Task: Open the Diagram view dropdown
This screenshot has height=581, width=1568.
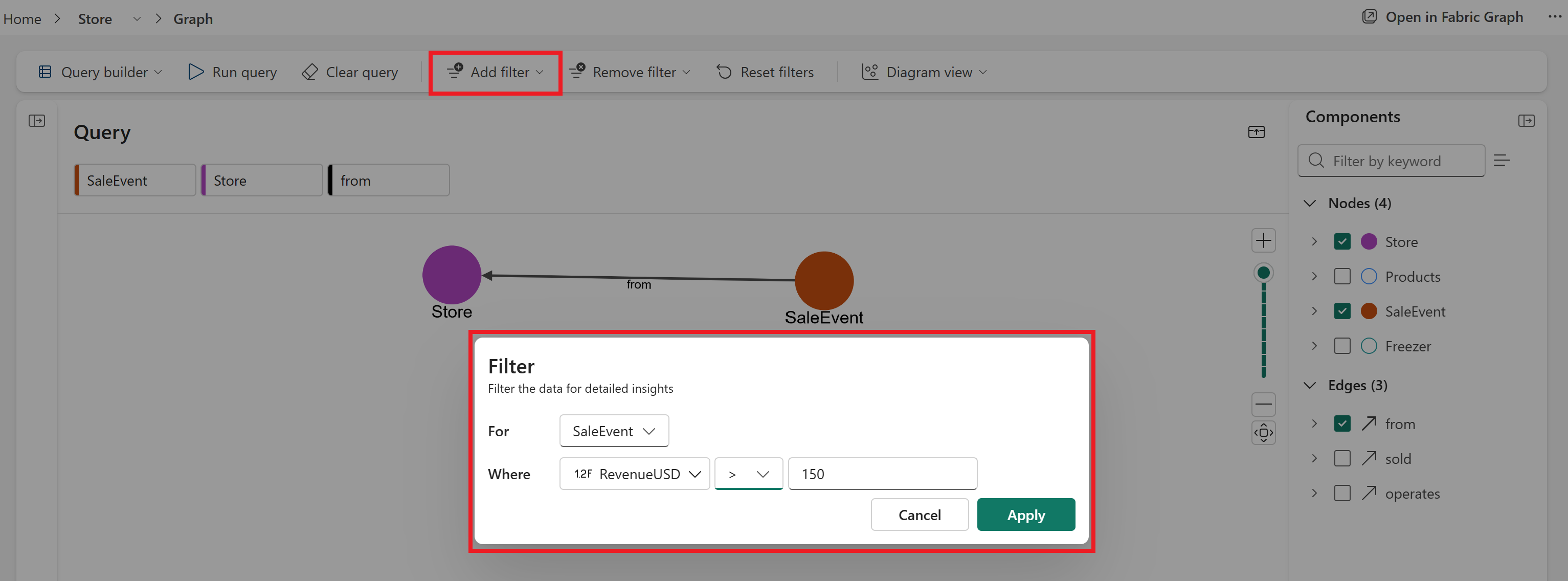Action: (x=924, y=72)
